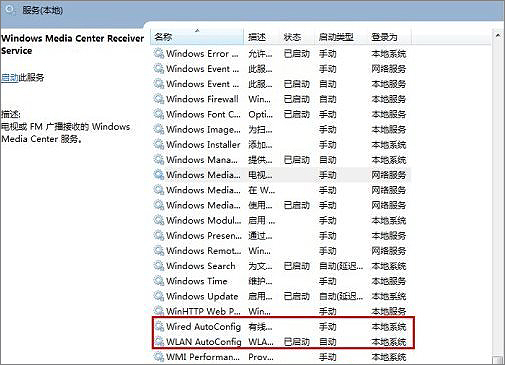The image size is (505, 365).
Task: Sort services by the 名称 column header
Action: (x=197, y=37)
